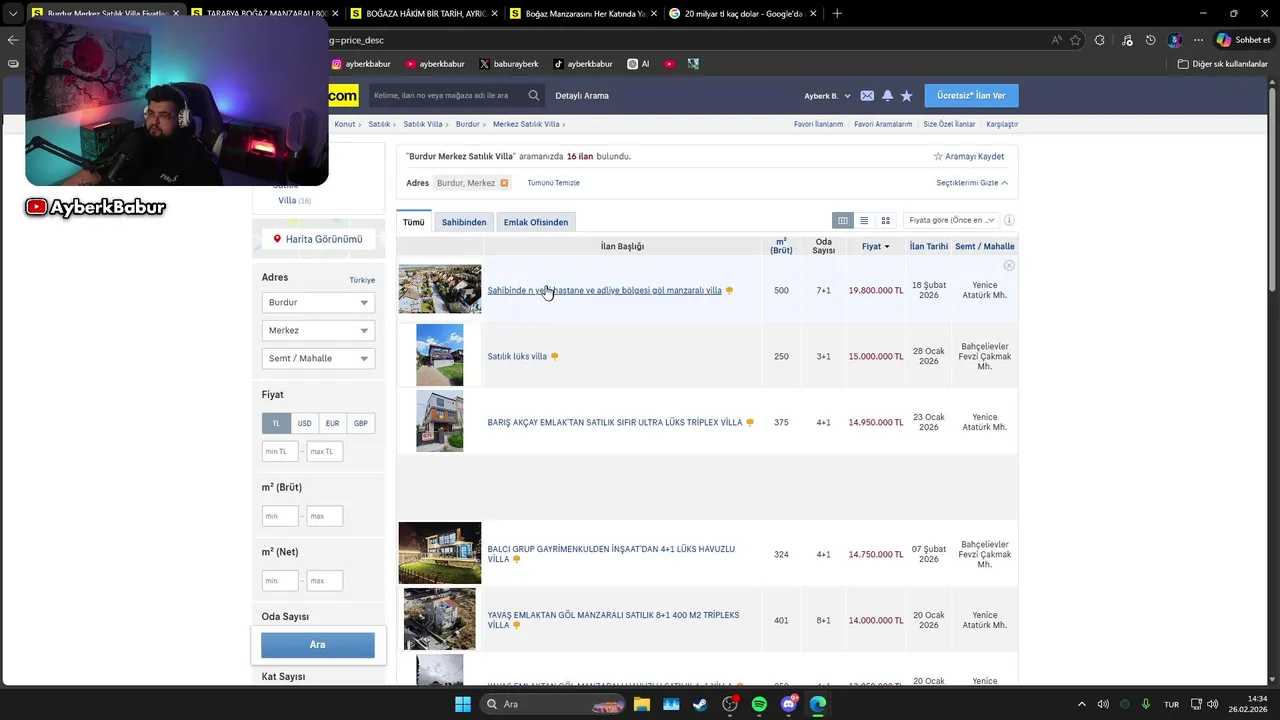Open the messages envelope icon
This screenshot has width=1280, height=720.
coord(867,96)
